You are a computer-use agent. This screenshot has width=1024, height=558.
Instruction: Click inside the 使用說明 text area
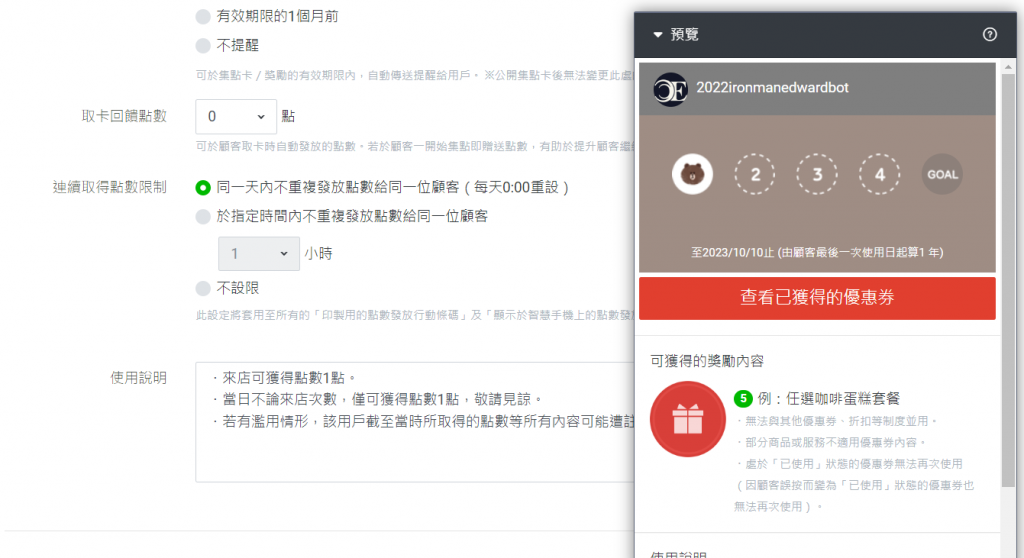(415, 422)
